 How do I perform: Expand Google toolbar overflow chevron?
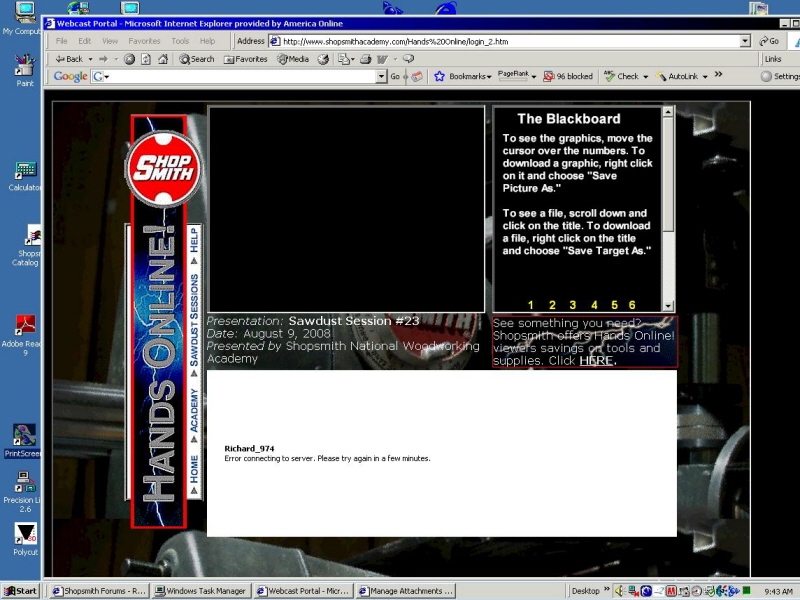click(x=718, y=74)
